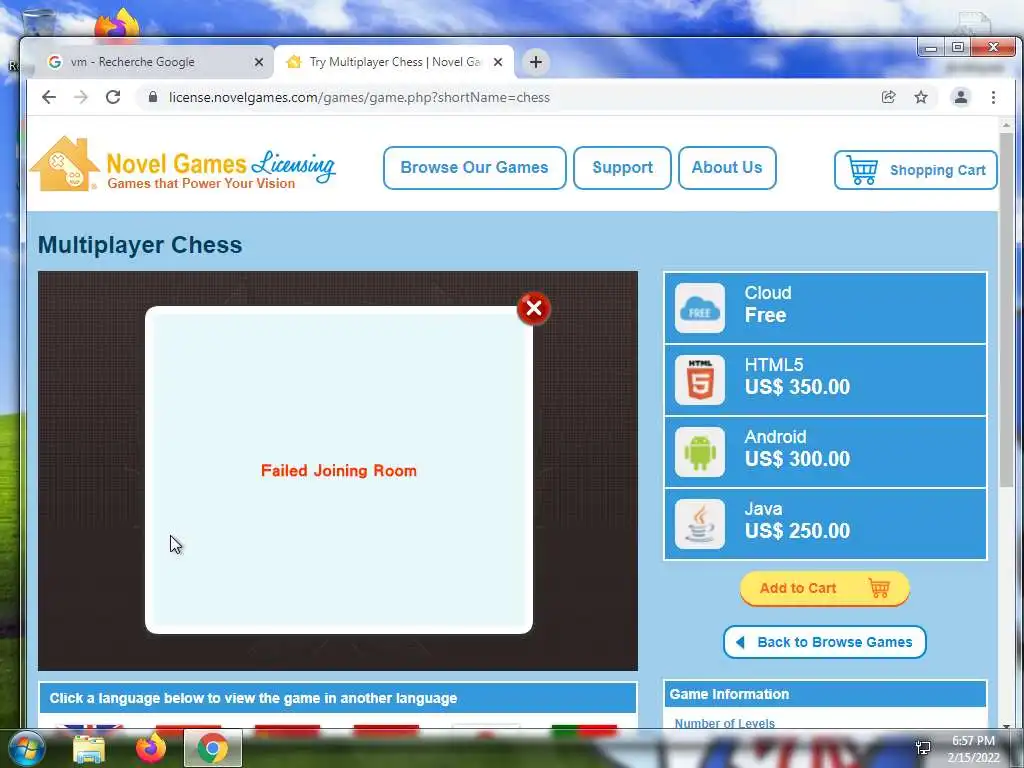Bookmark this page with star
This screenshot has width=1024, height=768.
click(921, 97)
